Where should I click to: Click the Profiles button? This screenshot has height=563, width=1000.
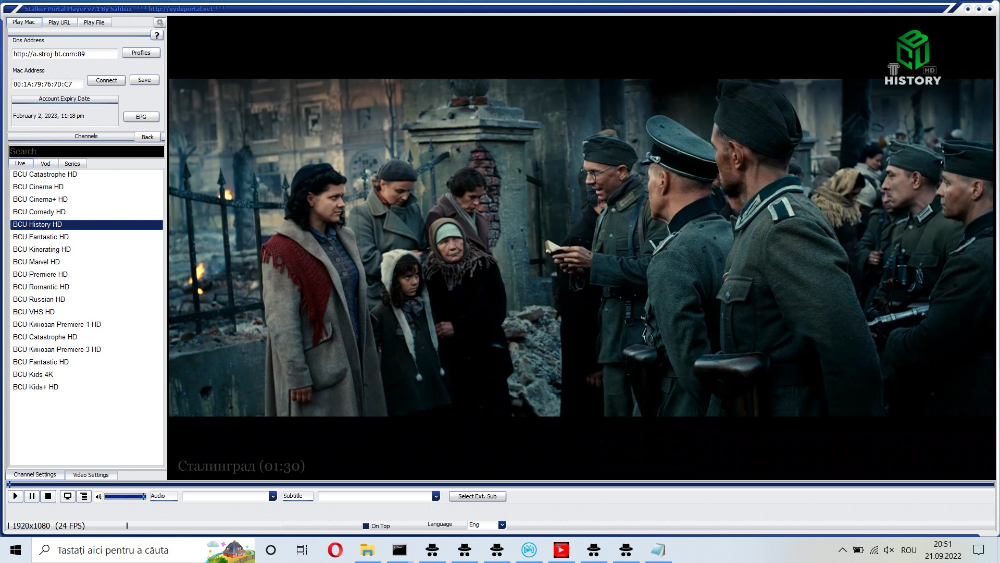tap(141, 53)
